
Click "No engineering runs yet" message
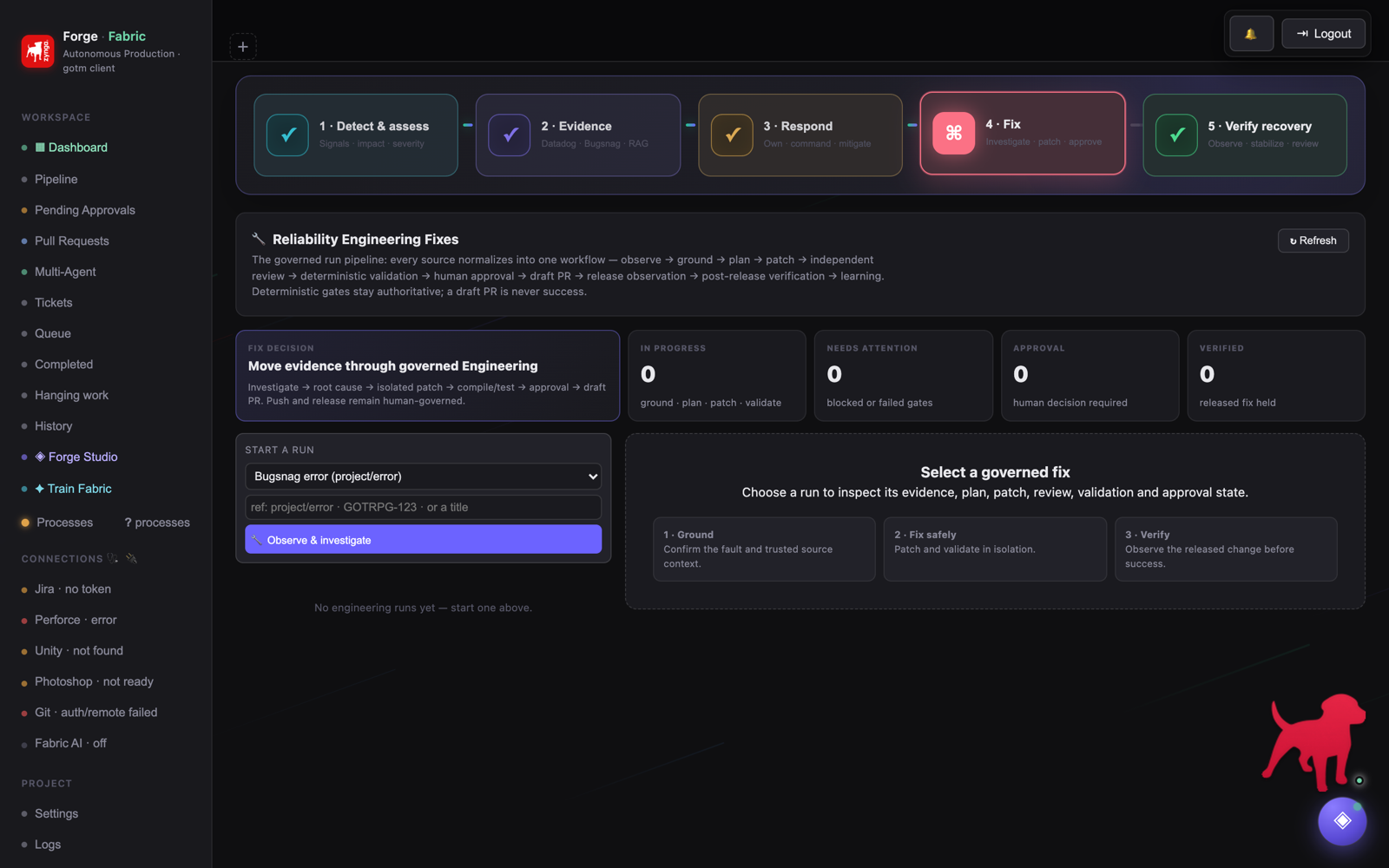click(424, 608)
